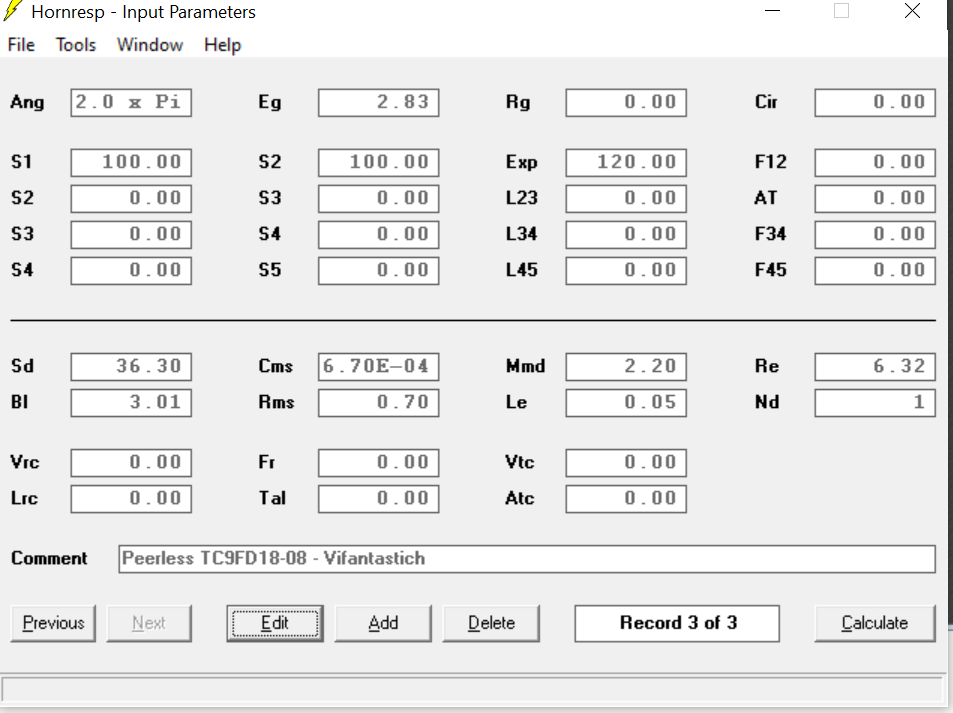
Task: Click the Re field showing 6.32
Action: [875, 367]
